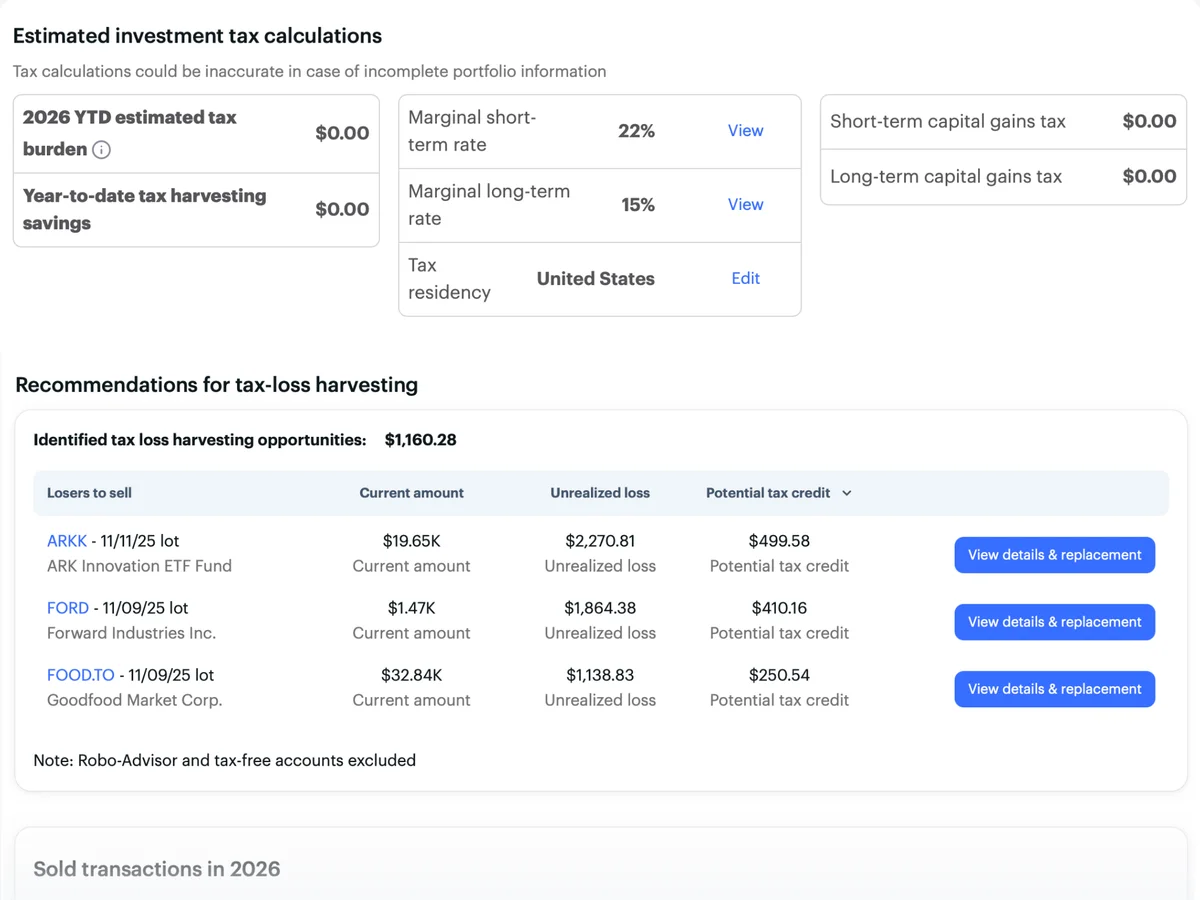Click the Year-to-date tax harvesting savings amount
This screenshot has height=900, width=1200.
tap(342, 208)
